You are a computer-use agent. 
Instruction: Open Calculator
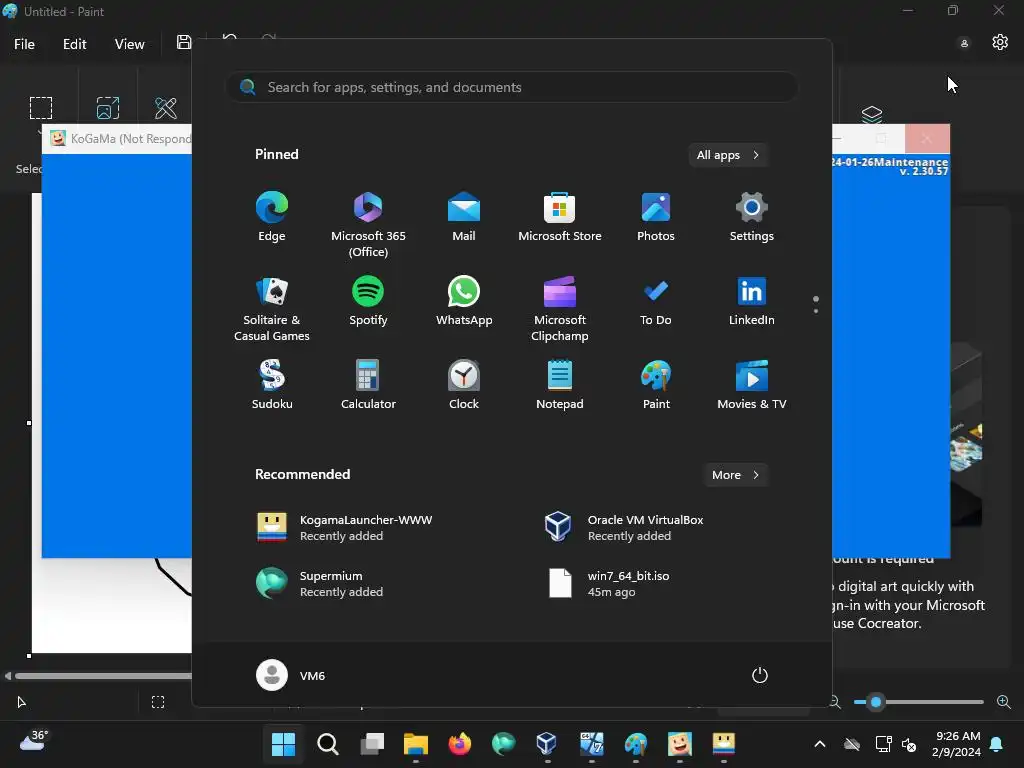[x=368, y=385]
